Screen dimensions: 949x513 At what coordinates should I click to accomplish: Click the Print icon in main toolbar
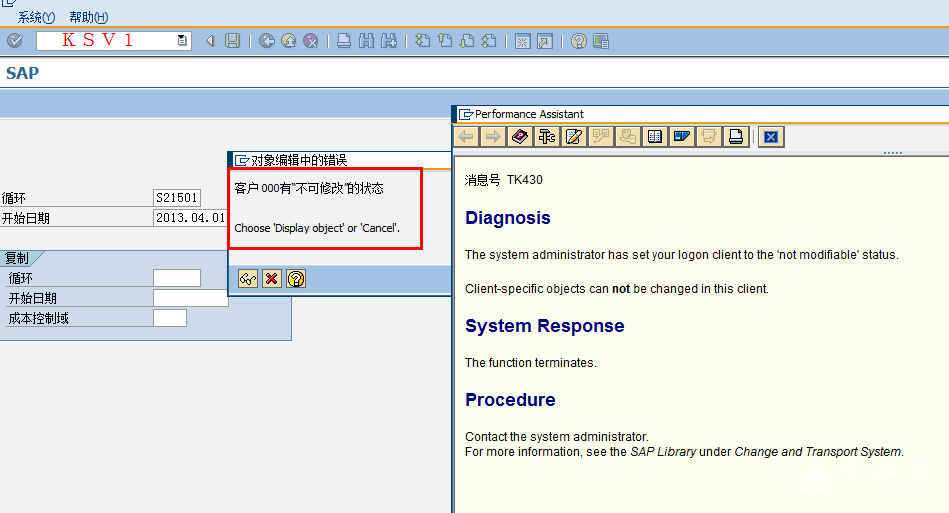(344, 41)
